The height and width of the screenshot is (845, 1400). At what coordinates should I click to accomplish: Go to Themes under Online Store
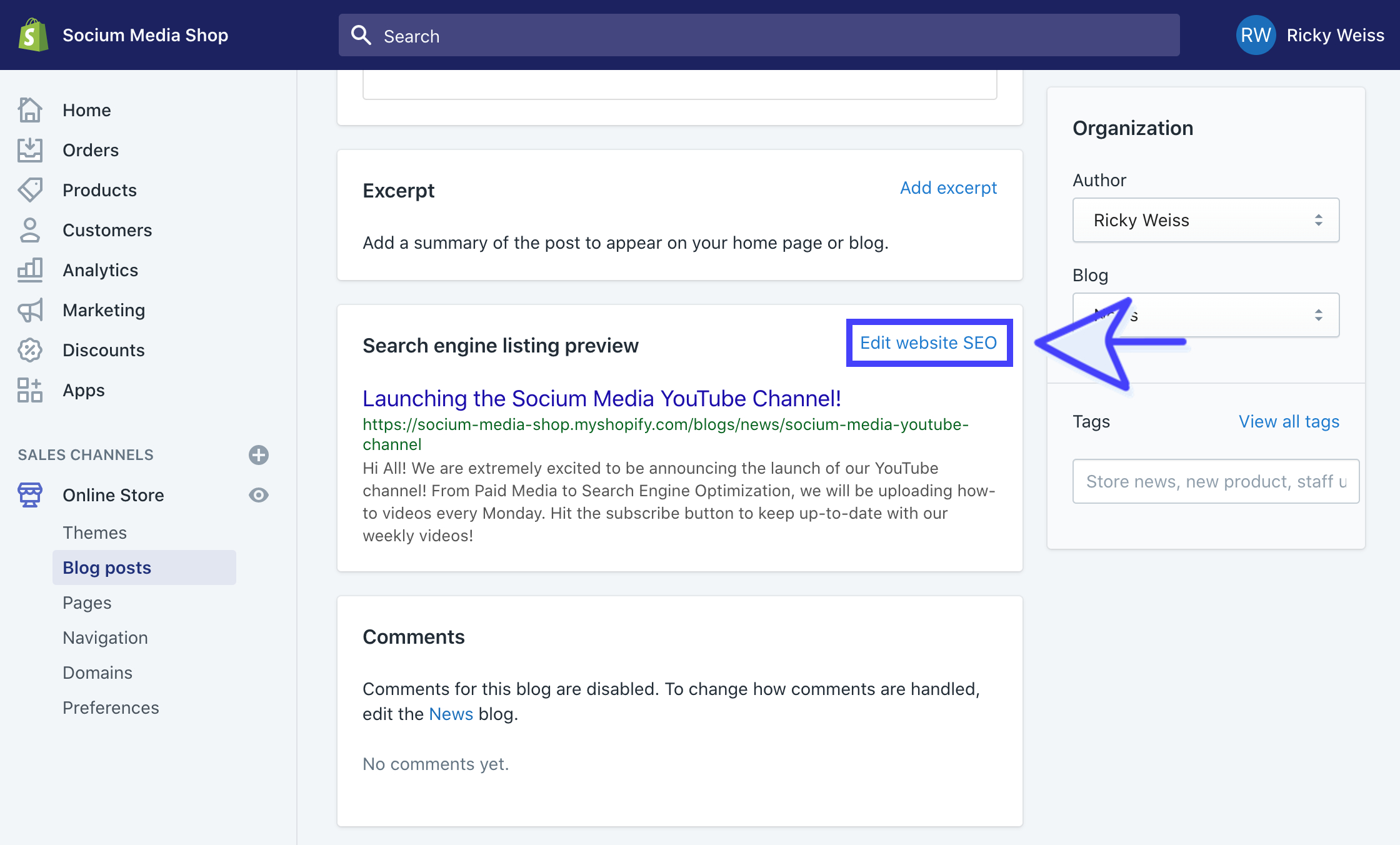tap(94, 532)
